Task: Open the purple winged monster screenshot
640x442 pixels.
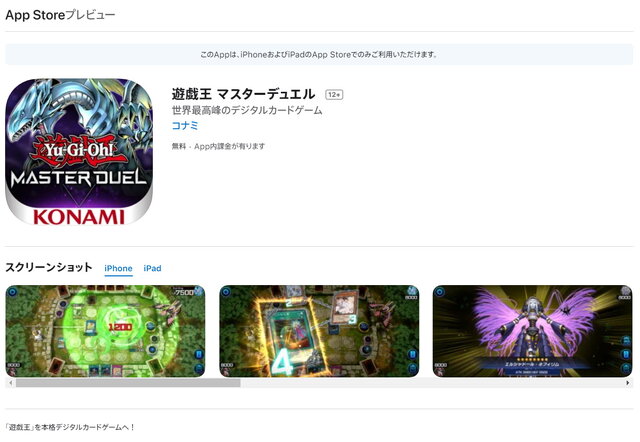Action: 533,331
